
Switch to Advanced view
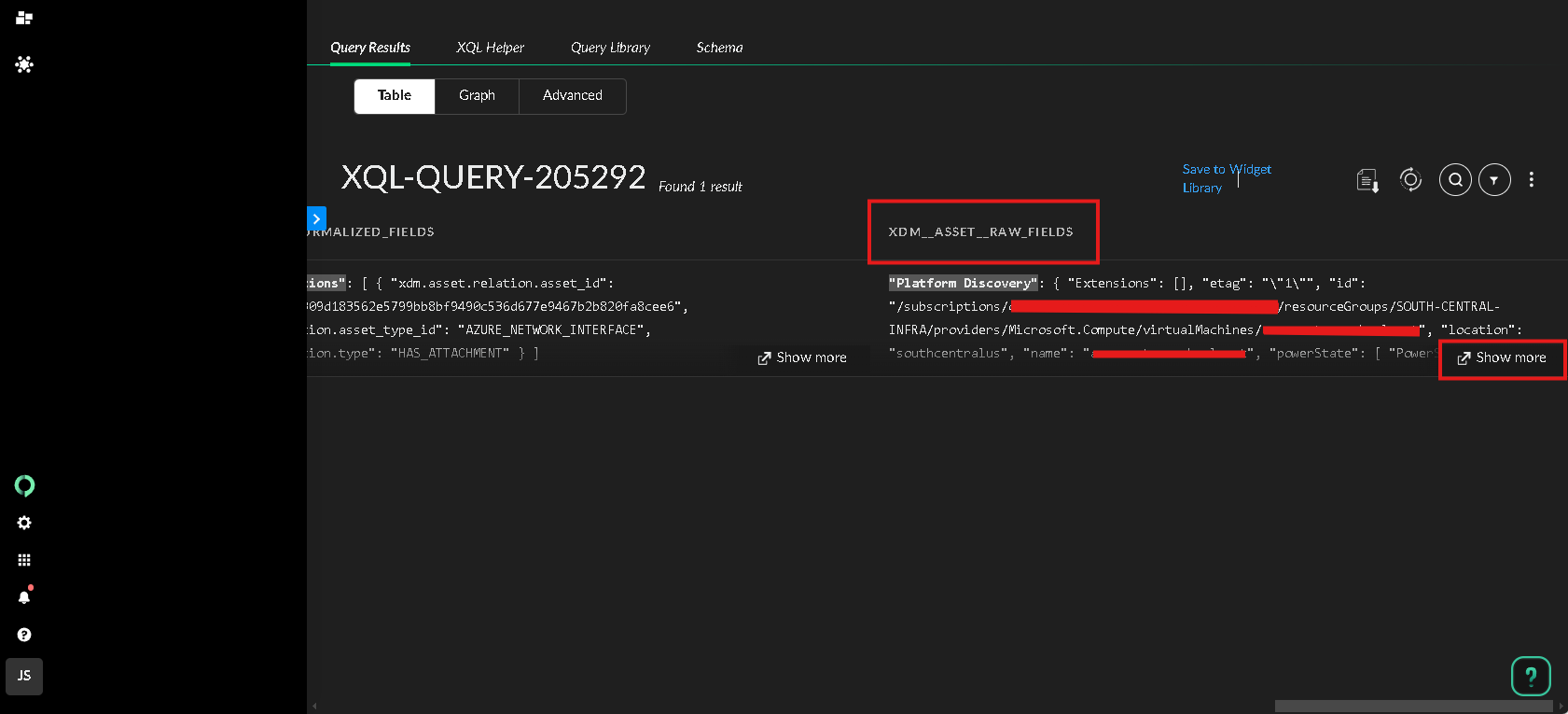pyautogui.click(x=572, y=95)
